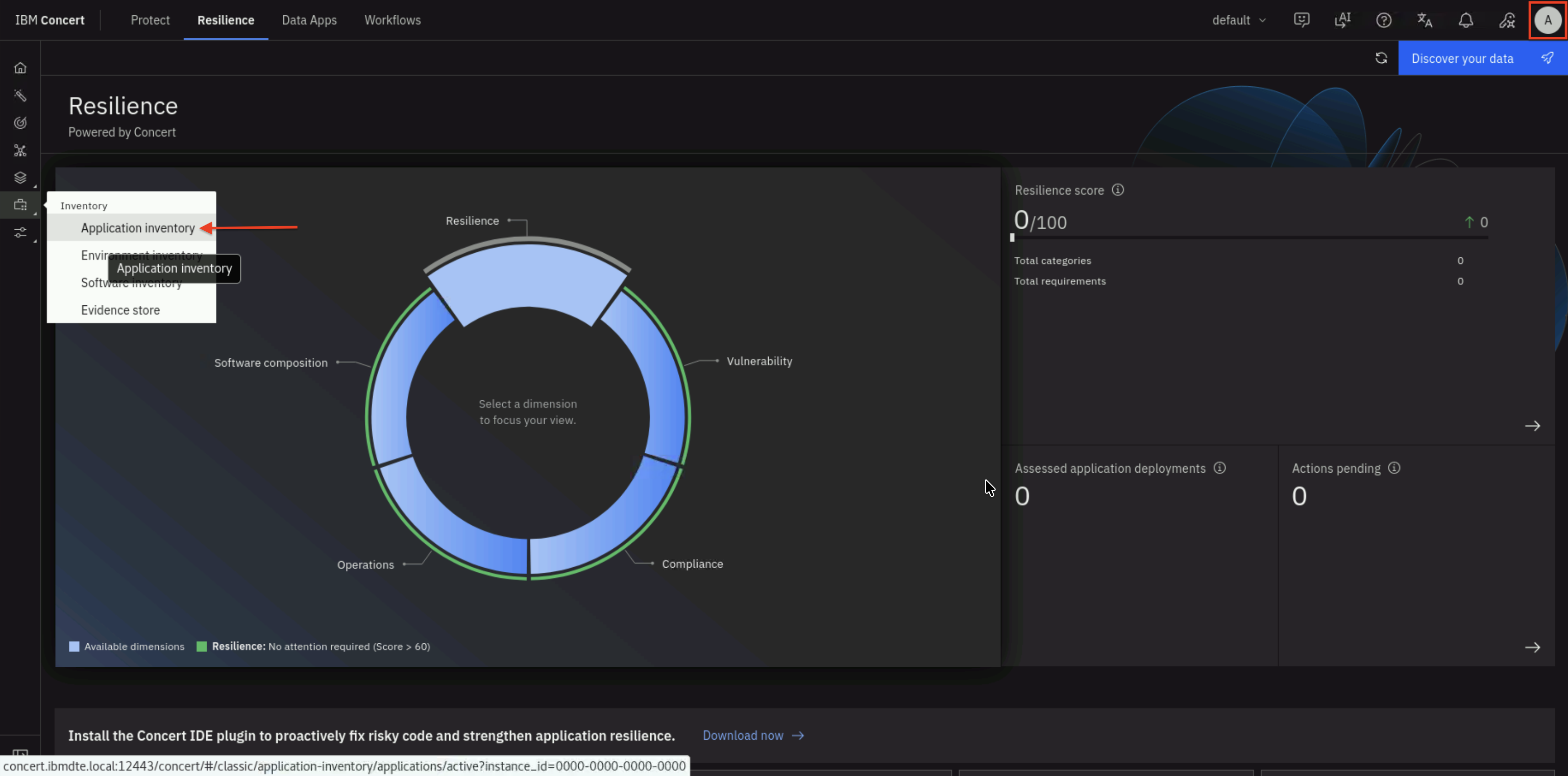Click "Select a dimension to focus your view."

point(527,412)
